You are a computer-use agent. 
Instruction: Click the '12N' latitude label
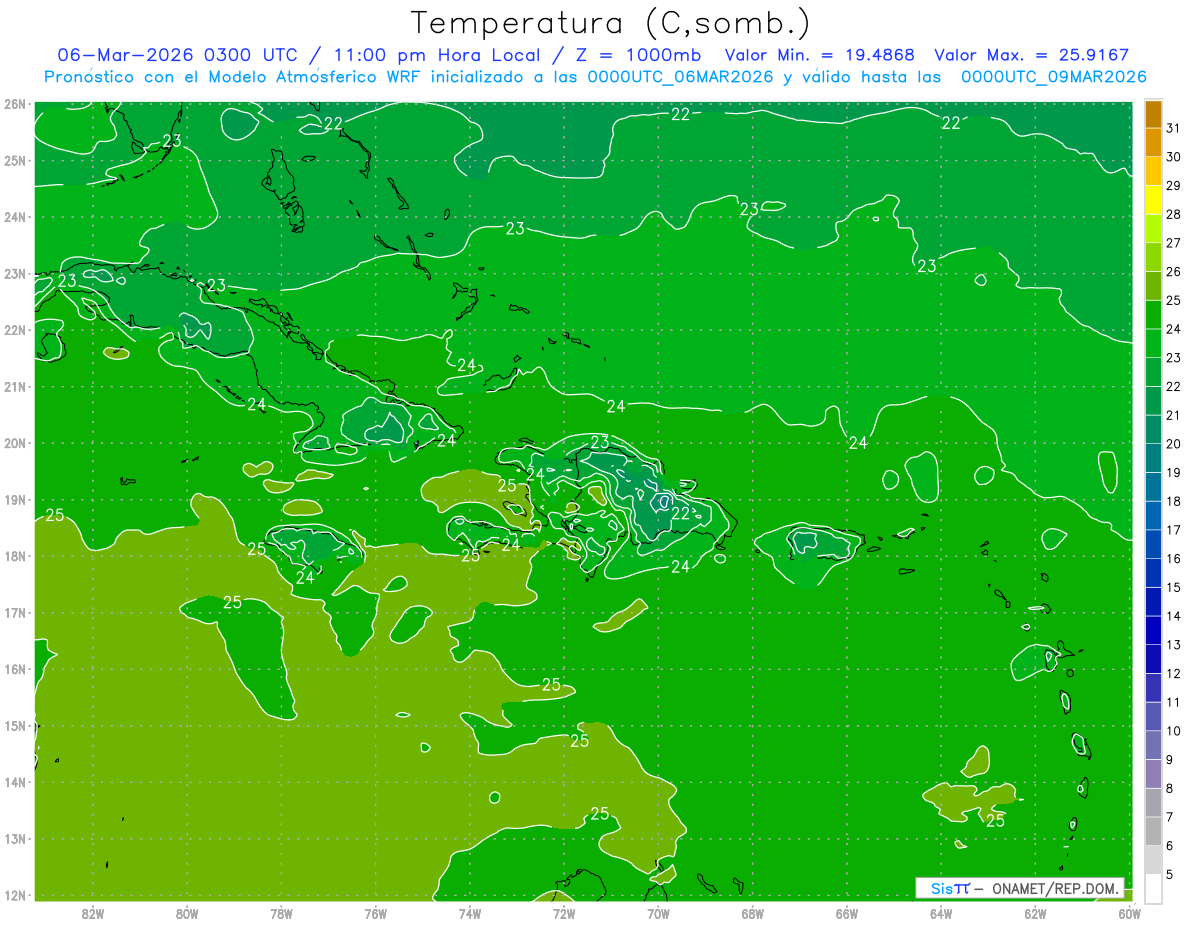(x=14, y=895)
